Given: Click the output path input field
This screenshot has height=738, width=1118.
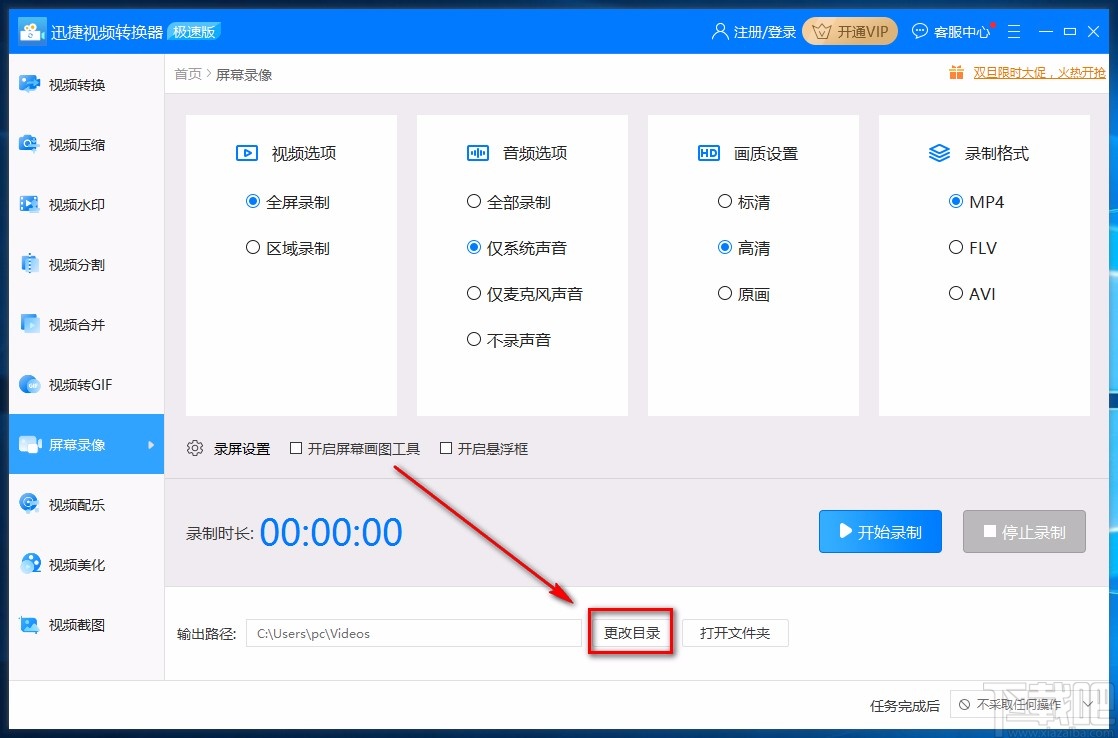Looking at the screenshot, I should tap(413, 633).
